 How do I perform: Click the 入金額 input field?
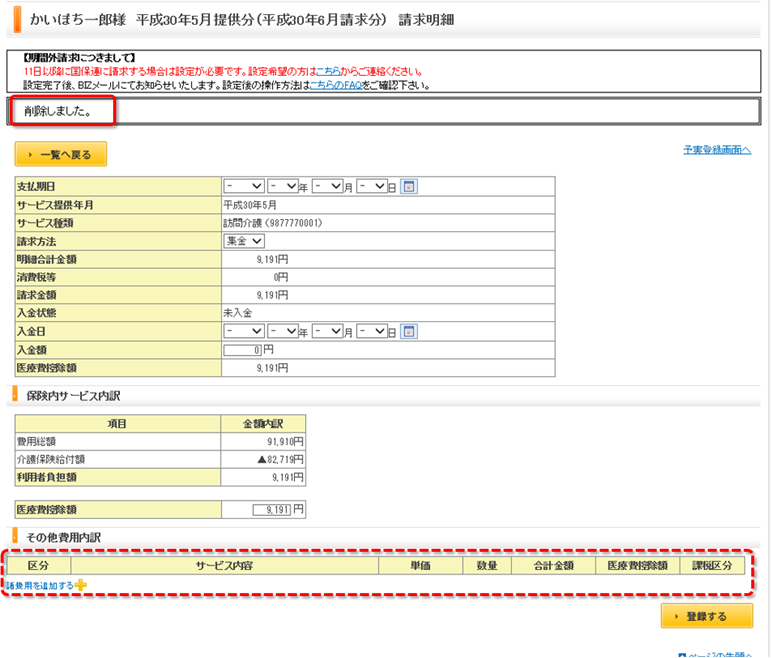point(242,350)
